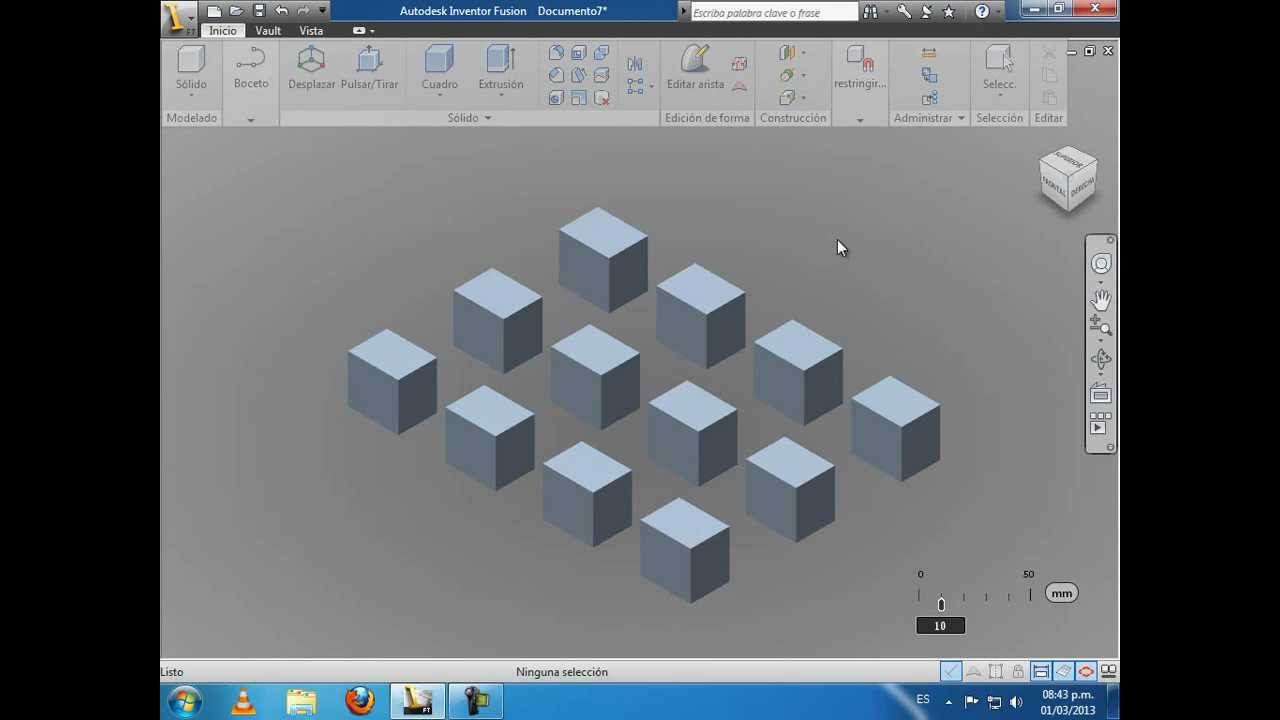Toggle the bracket-frame status bar button
The image size is (1280, 720).
point(996,672)
